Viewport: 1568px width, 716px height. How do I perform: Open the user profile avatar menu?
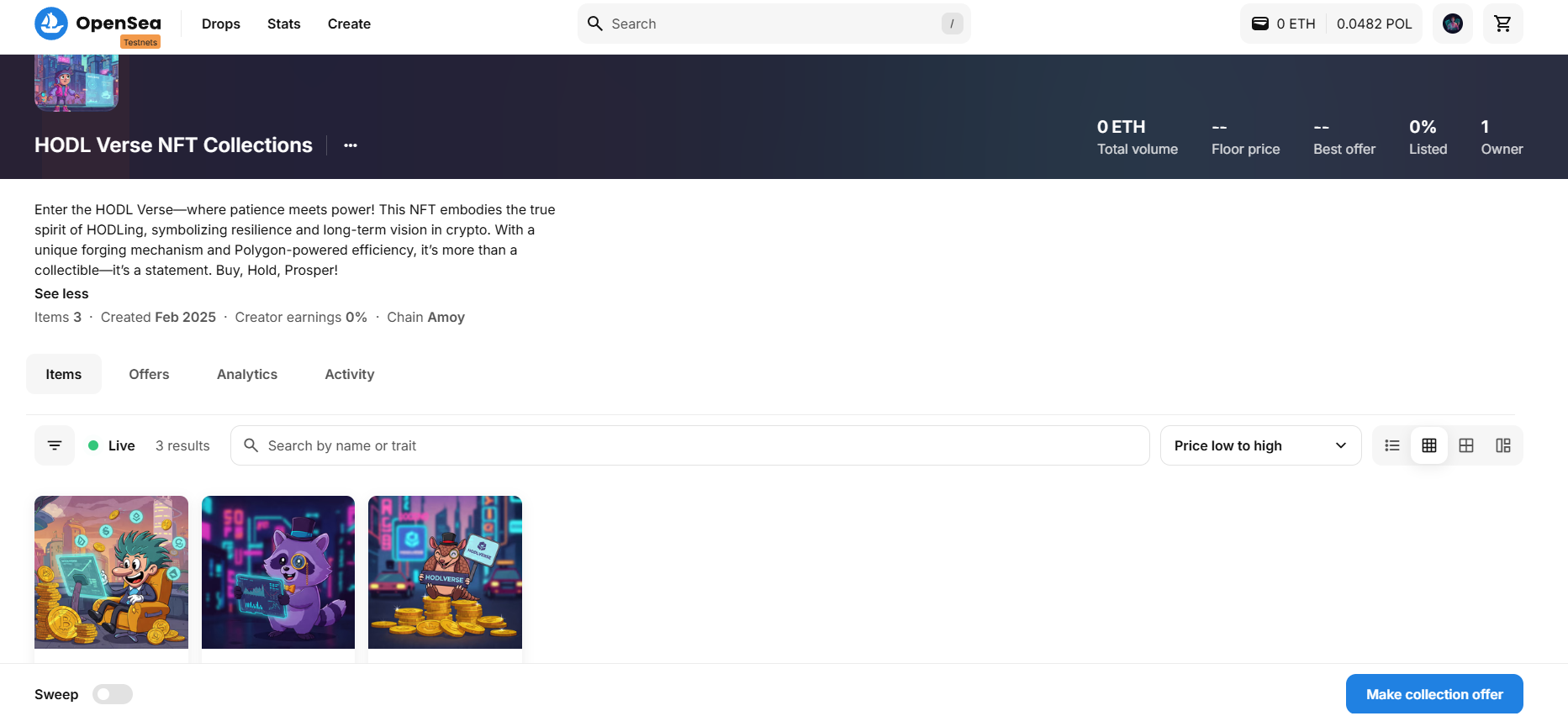click(1452, 24)
